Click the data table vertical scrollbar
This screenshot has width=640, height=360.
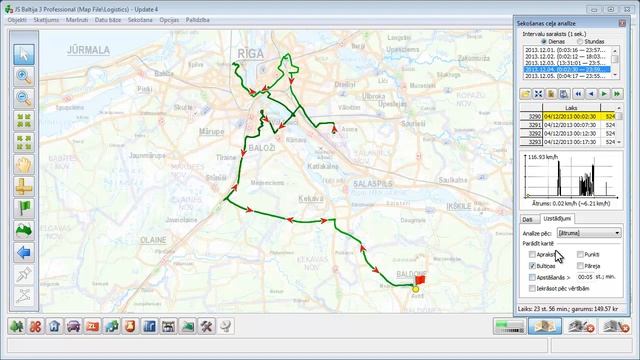tap(619, 125)
